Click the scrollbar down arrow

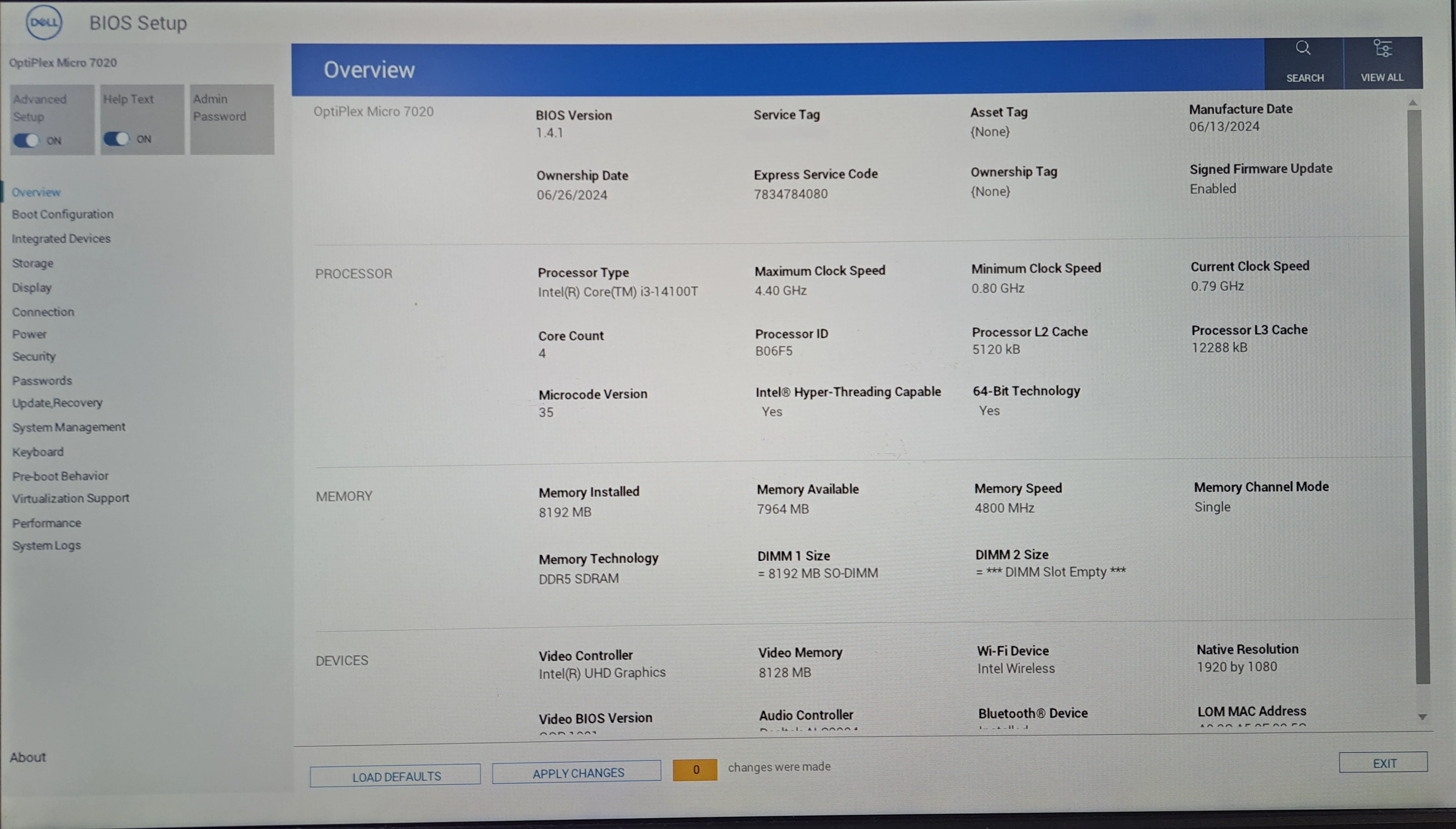1422,717
